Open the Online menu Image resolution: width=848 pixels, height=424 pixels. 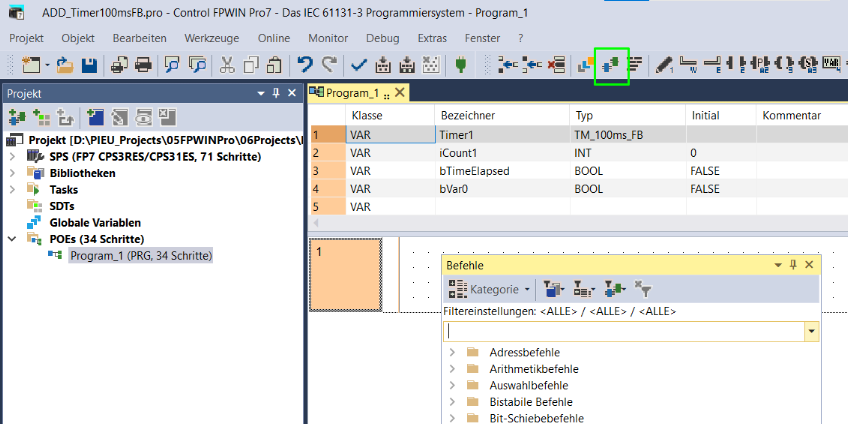pos(274,38)
